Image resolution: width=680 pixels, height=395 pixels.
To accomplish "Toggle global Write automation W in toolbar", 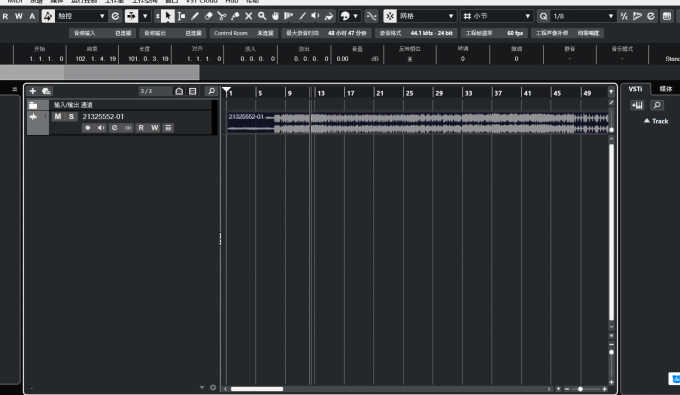I will pos(19,16).
